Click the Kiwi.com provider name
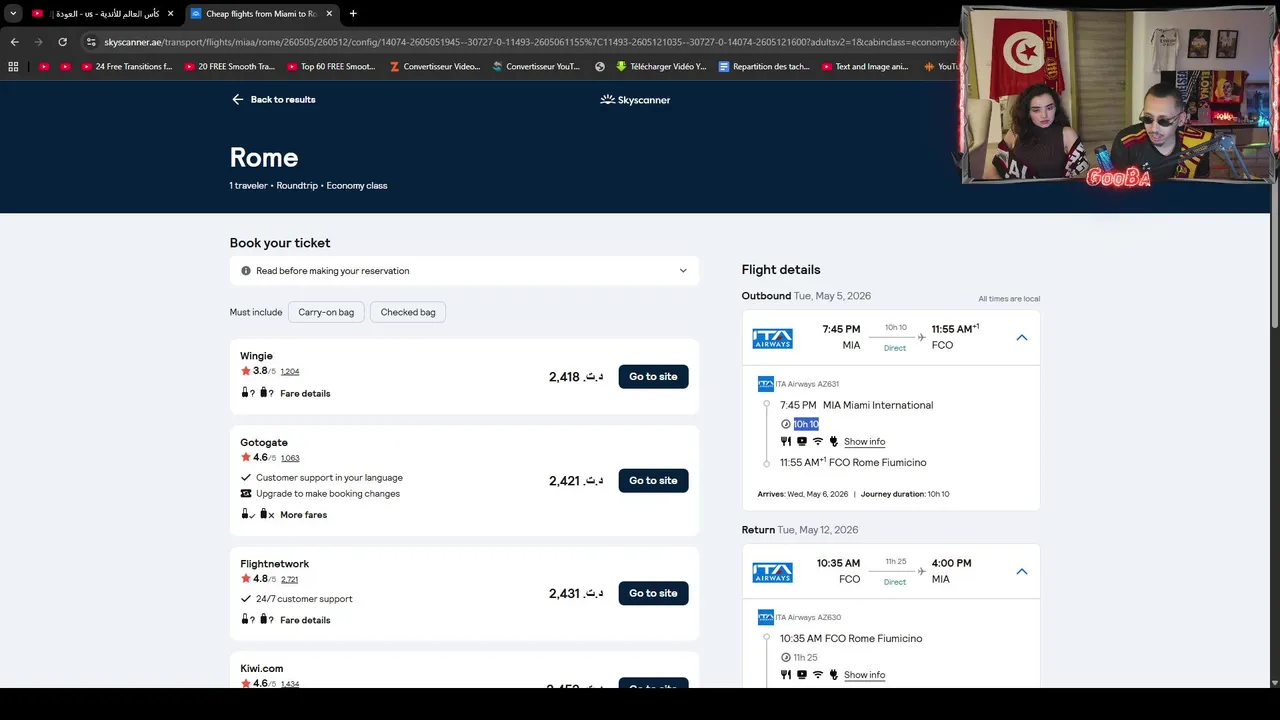The image size is (1280, 720). (261, 668)
